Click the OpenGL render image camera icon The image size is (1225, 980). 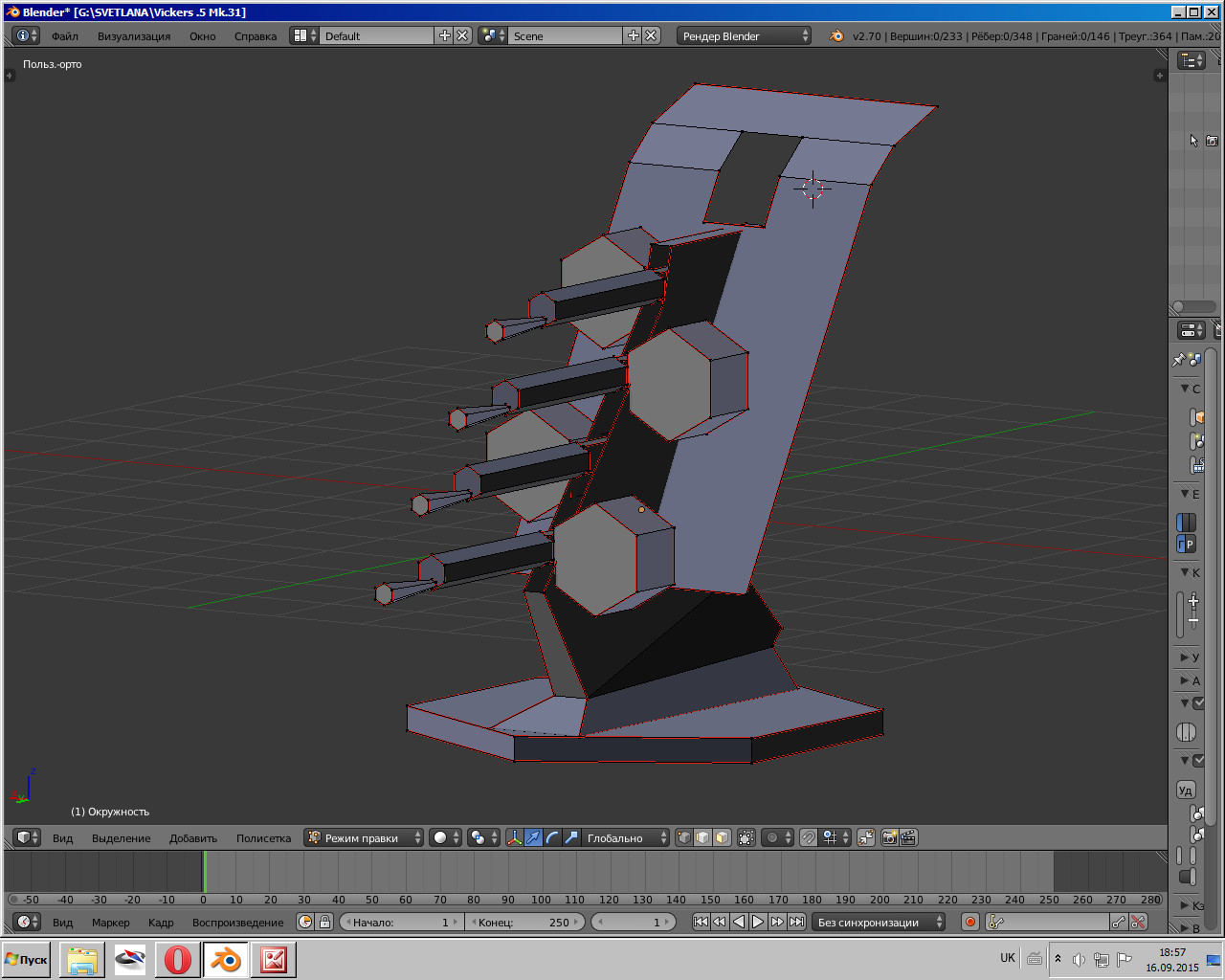(889, 837)
